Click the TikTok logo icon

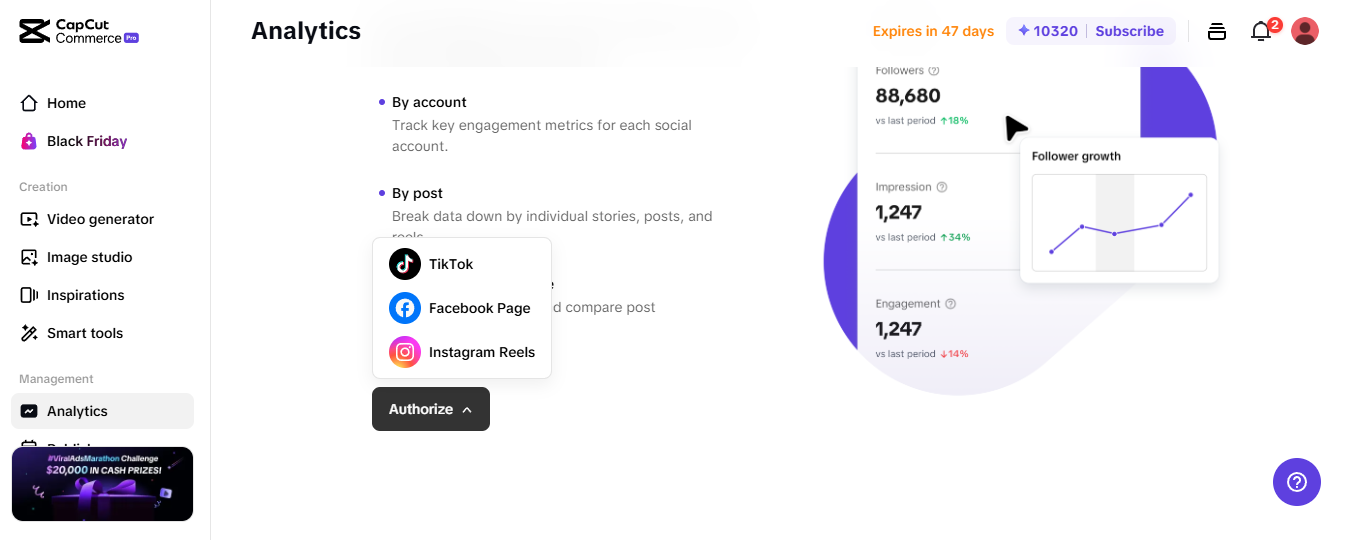click(405, 264)
